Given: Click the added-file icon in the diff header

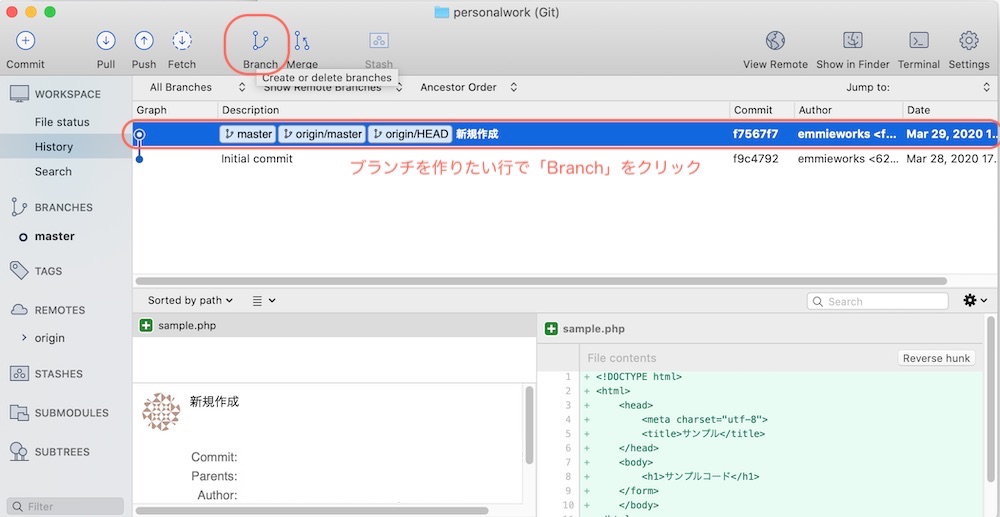Looking at the screenshot, I should point(550,329).
